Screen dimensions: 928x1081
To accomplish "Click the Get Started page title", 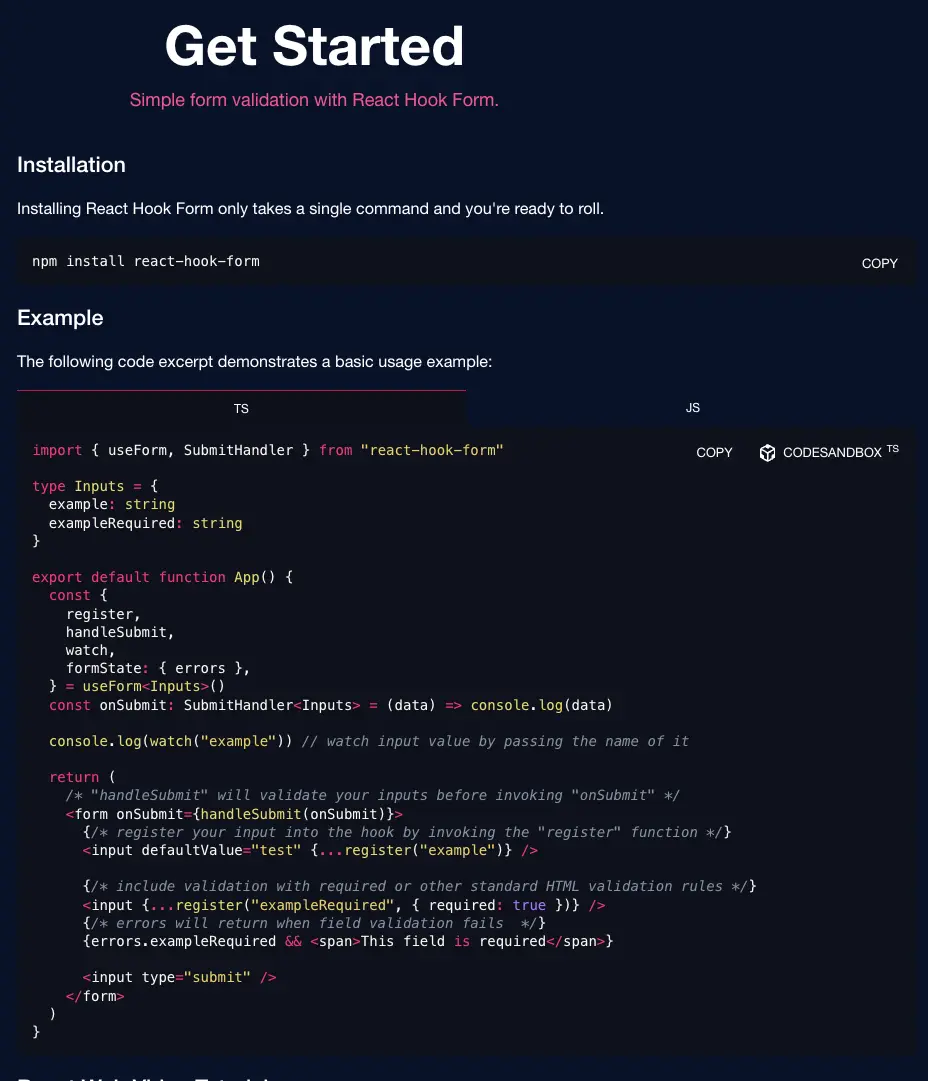I will coord(314,45).
